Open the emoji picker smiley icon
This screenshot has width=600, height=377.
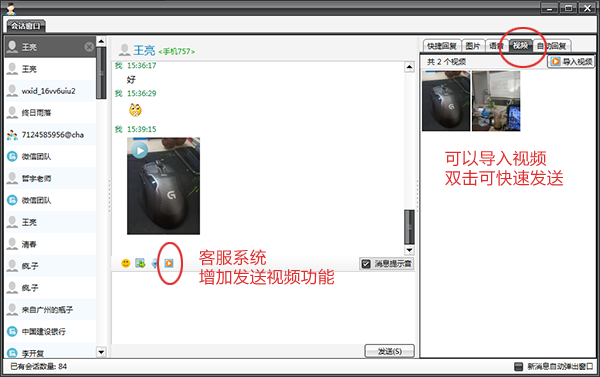click(126, 263)
